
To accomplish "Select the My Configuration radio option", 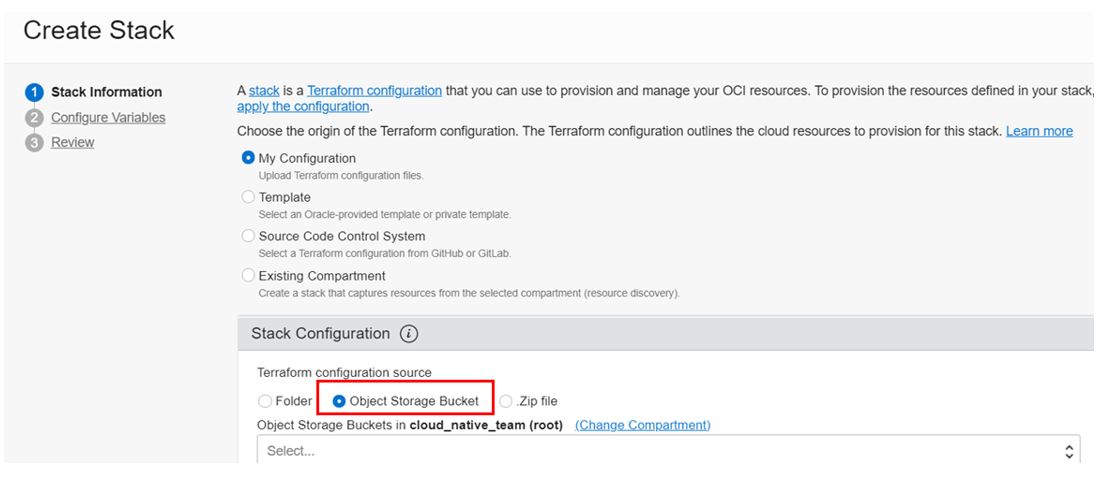I will click(x=248, y=158).
